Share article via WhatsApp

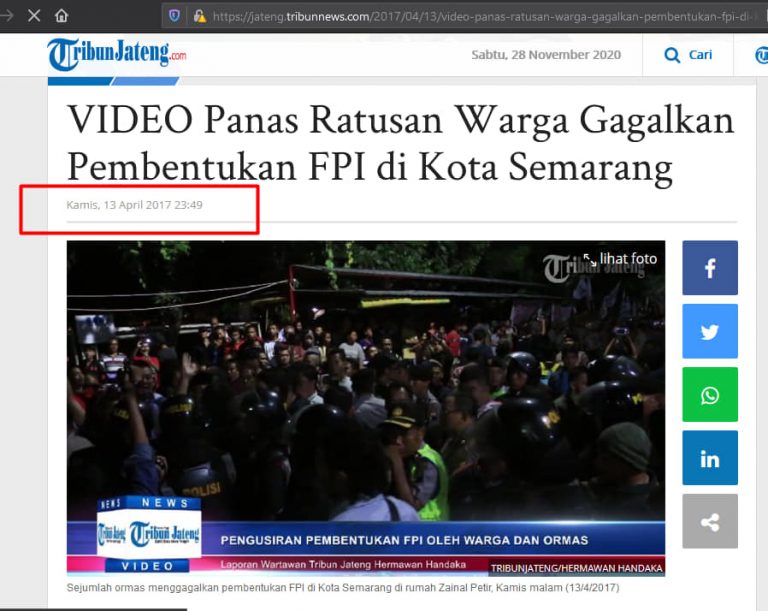coord(710,394)
